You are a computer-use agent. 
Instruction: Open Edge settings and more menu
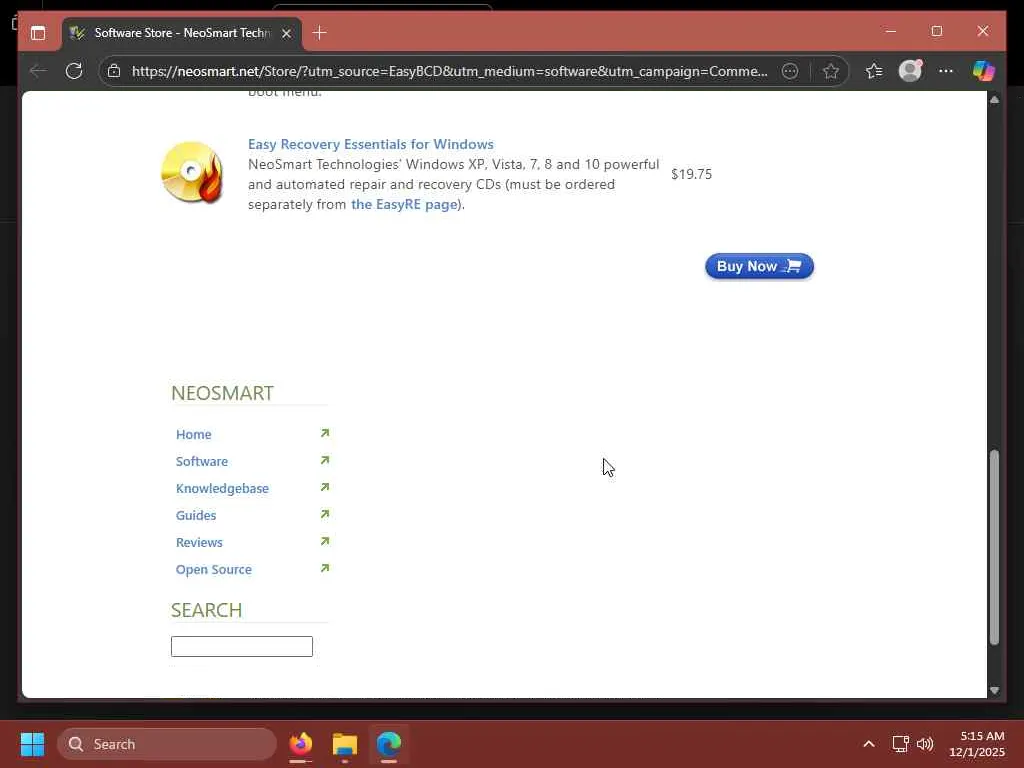pos(946,71)
